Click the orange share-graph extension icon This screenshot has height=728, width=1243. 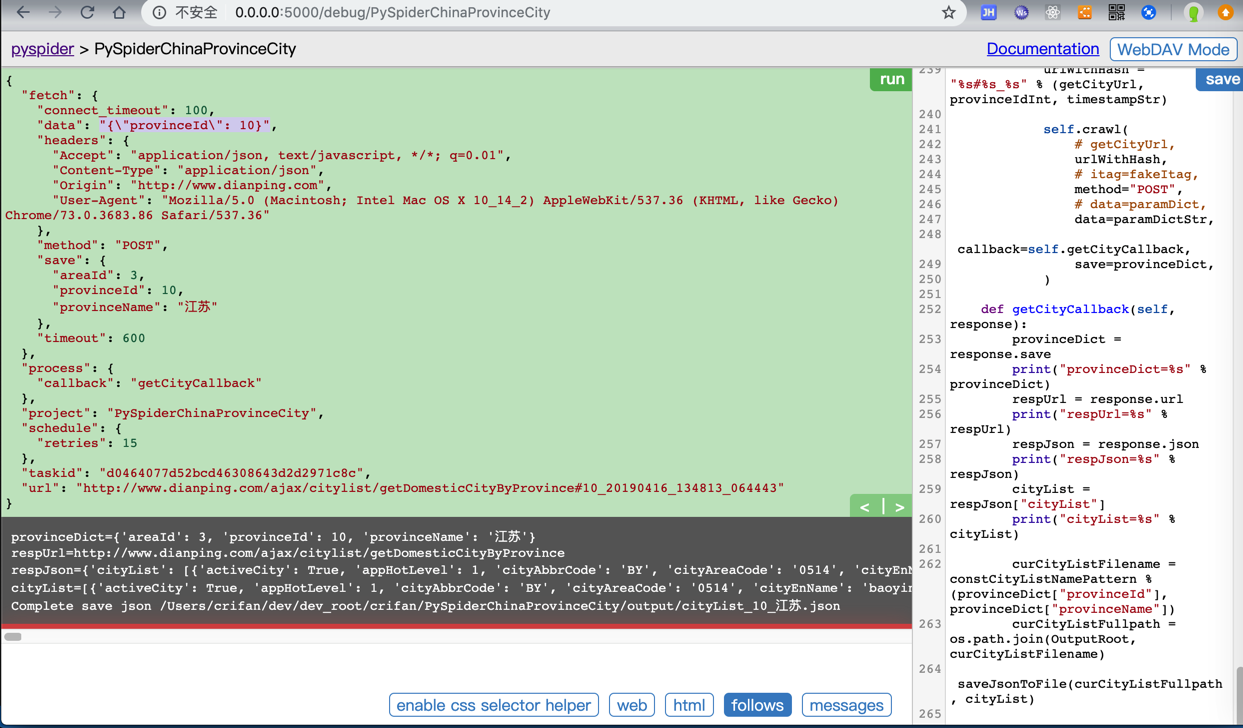[1085, 13]
